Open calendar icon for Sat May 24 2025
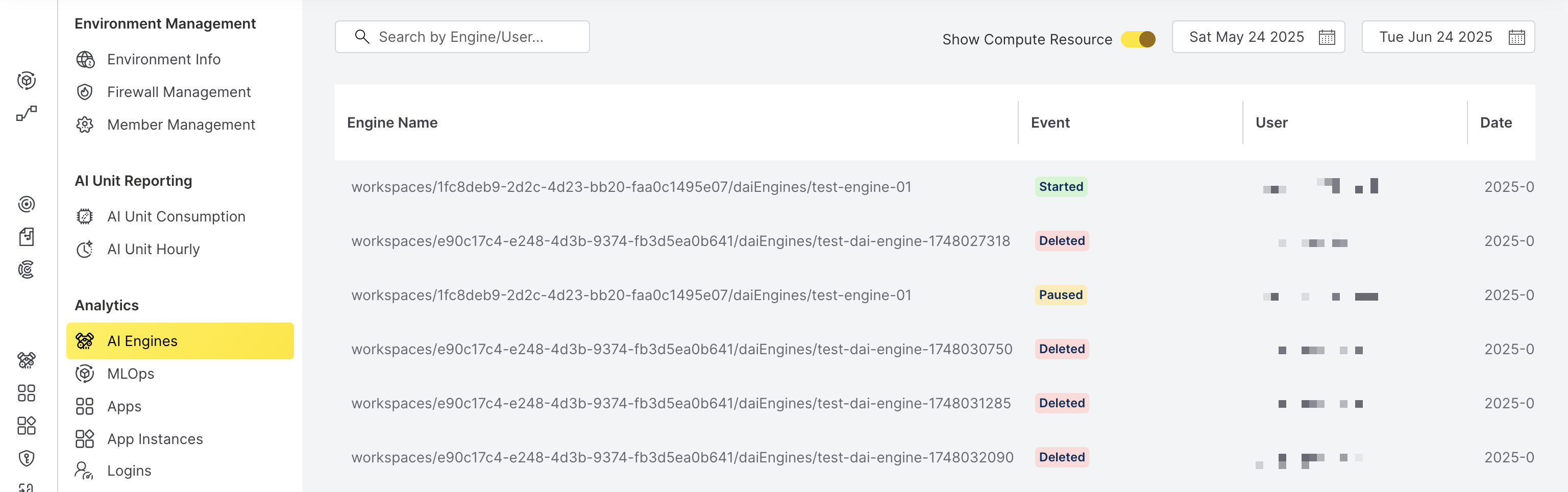The width and height of the screenshot is (1568, 492). 1327,37
